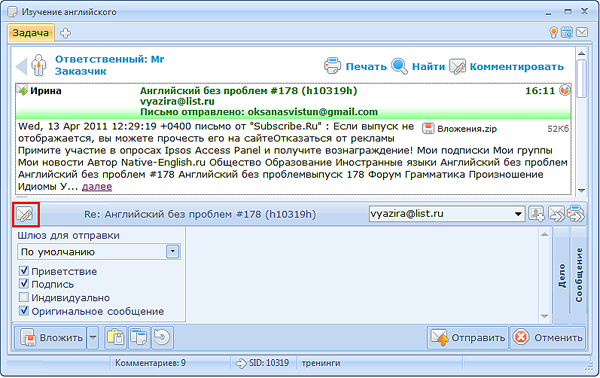Open the далее read-more link
Image resolution: width=600 pixels, height=378 pixels.
(97, 187)
